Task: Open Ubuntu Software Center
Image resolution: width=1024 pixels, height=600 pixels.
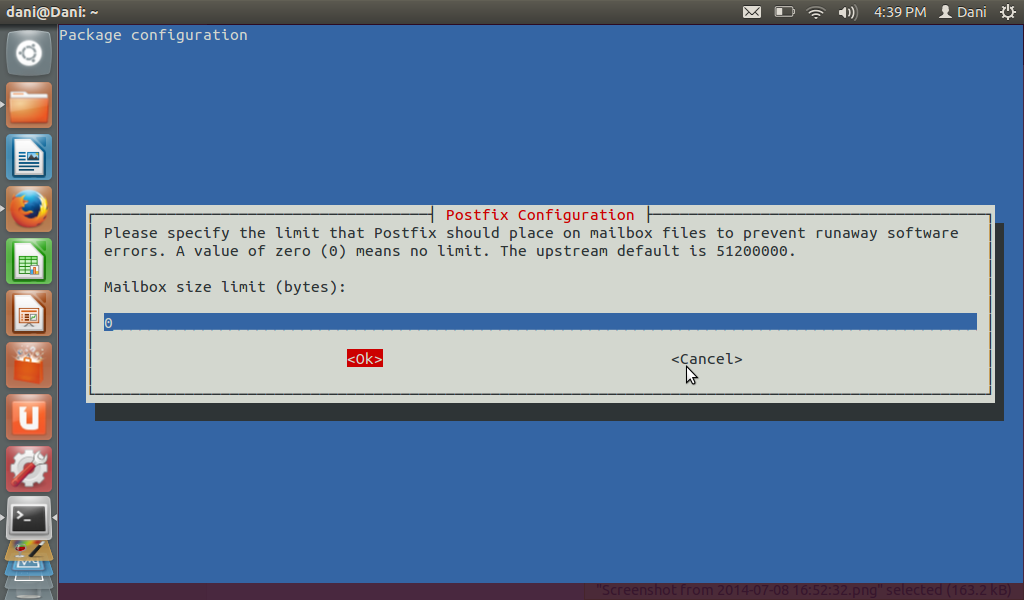Action: 29,366
